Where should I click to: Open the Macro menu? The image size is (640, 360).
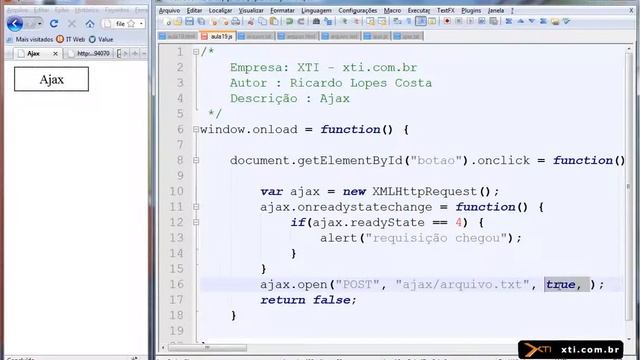[393, 10]
